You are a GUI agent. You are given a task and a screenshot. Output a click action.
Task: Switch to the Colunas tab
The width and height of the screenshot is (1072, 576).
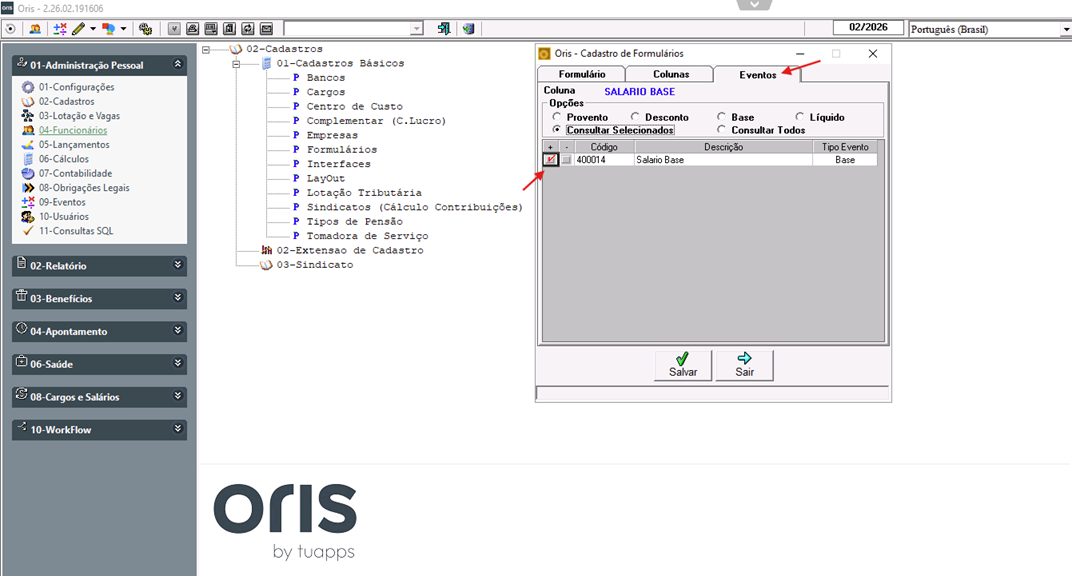[x=671, y=74]
